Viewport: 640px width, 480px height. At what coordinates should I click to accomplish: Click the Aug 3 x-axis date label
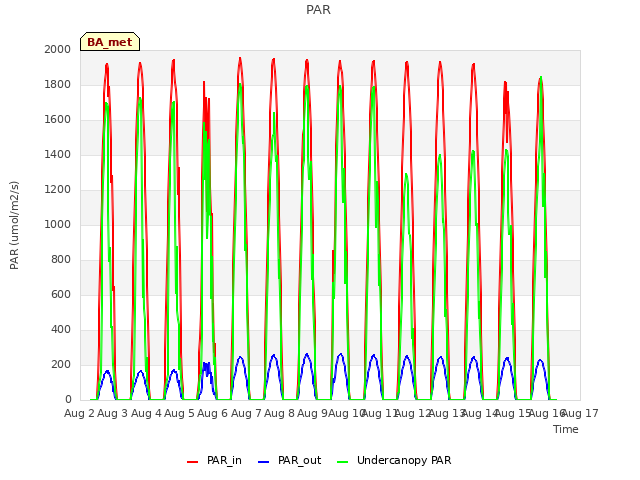pyautogui.click(x=113, y=413)
